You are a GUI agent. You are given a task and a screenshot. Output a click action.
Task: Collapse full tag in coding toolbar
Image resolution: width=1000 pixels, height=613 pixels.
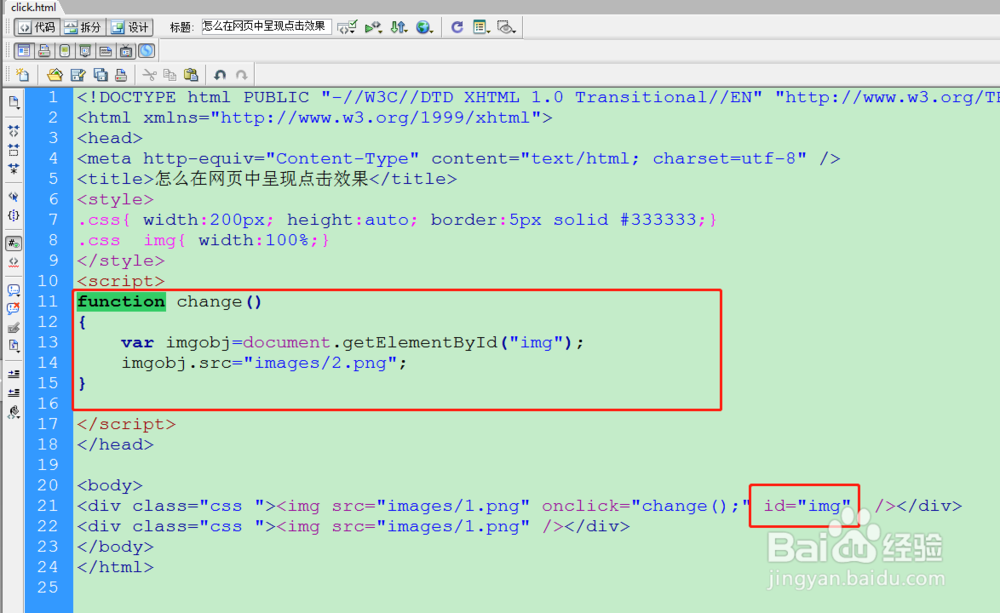tap(13, 131)
